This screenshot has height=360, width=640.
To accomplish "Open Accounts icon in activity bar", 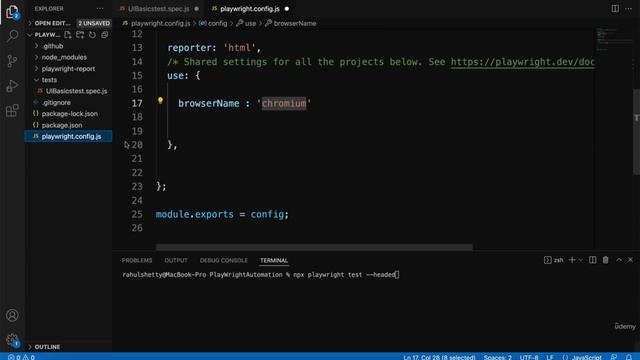I will [x=12, y=315].
